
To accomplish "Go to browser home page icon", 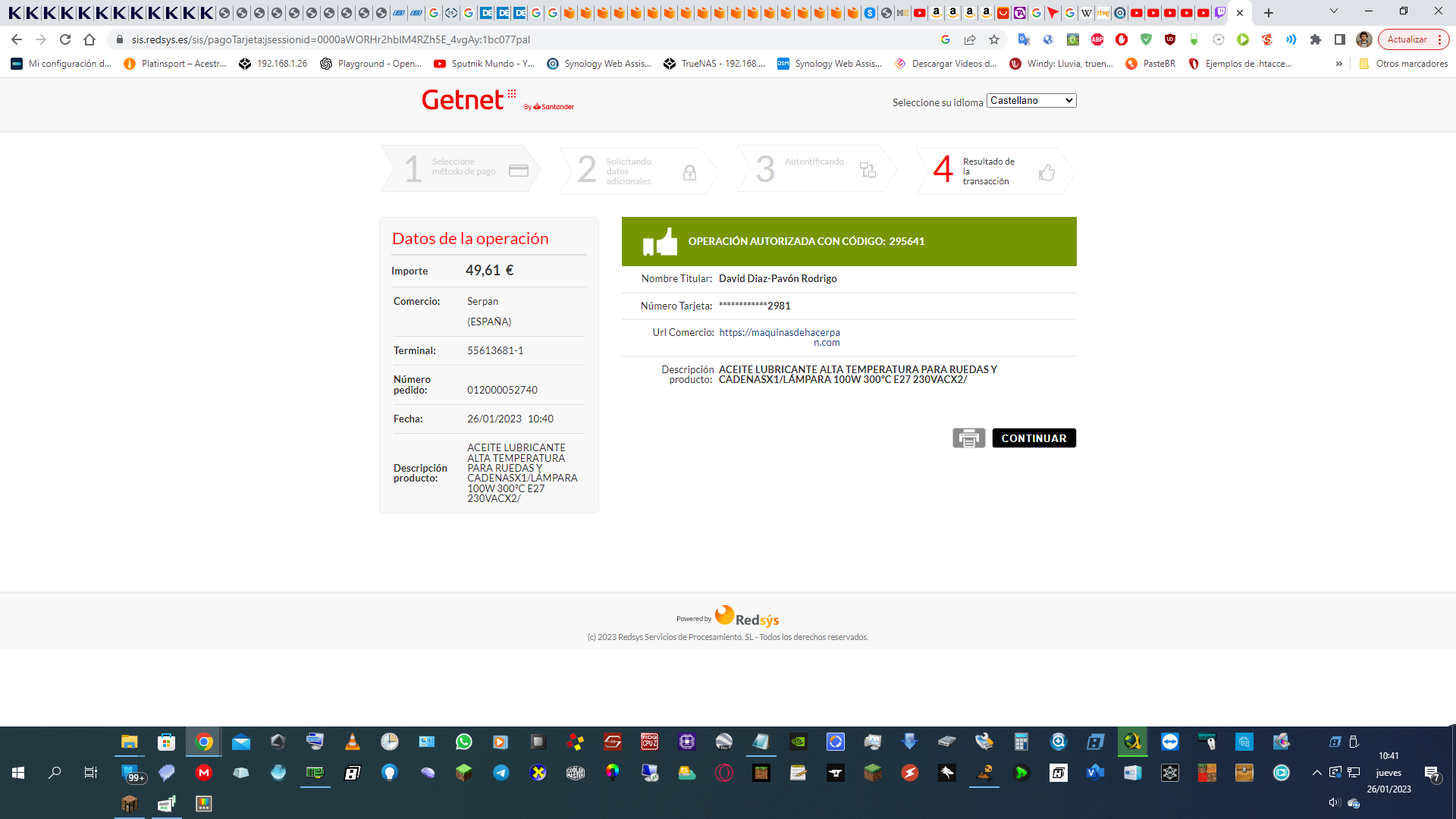I will point(89,39).
